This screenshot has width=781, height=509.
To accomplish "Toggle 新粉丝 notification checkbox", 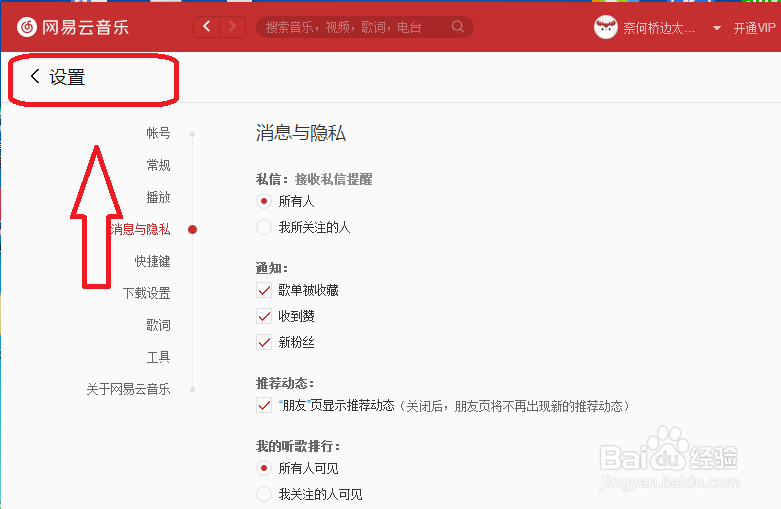I will [264, 342].
